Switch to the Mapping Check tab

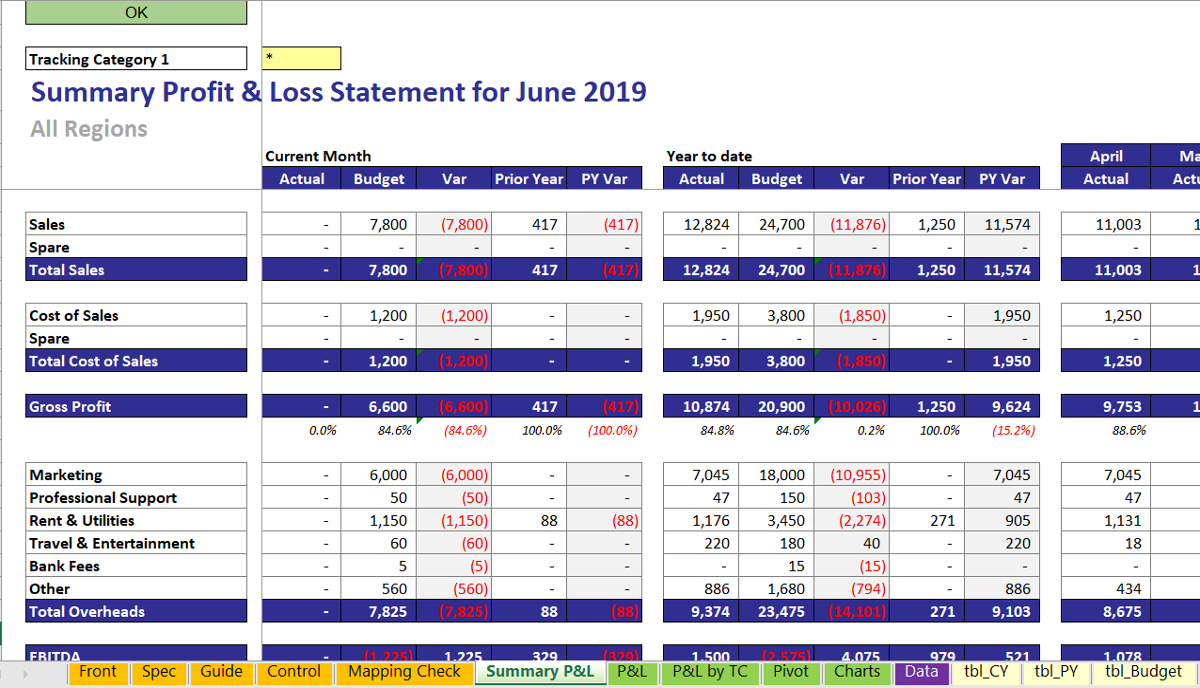click(x=404, y=672)
